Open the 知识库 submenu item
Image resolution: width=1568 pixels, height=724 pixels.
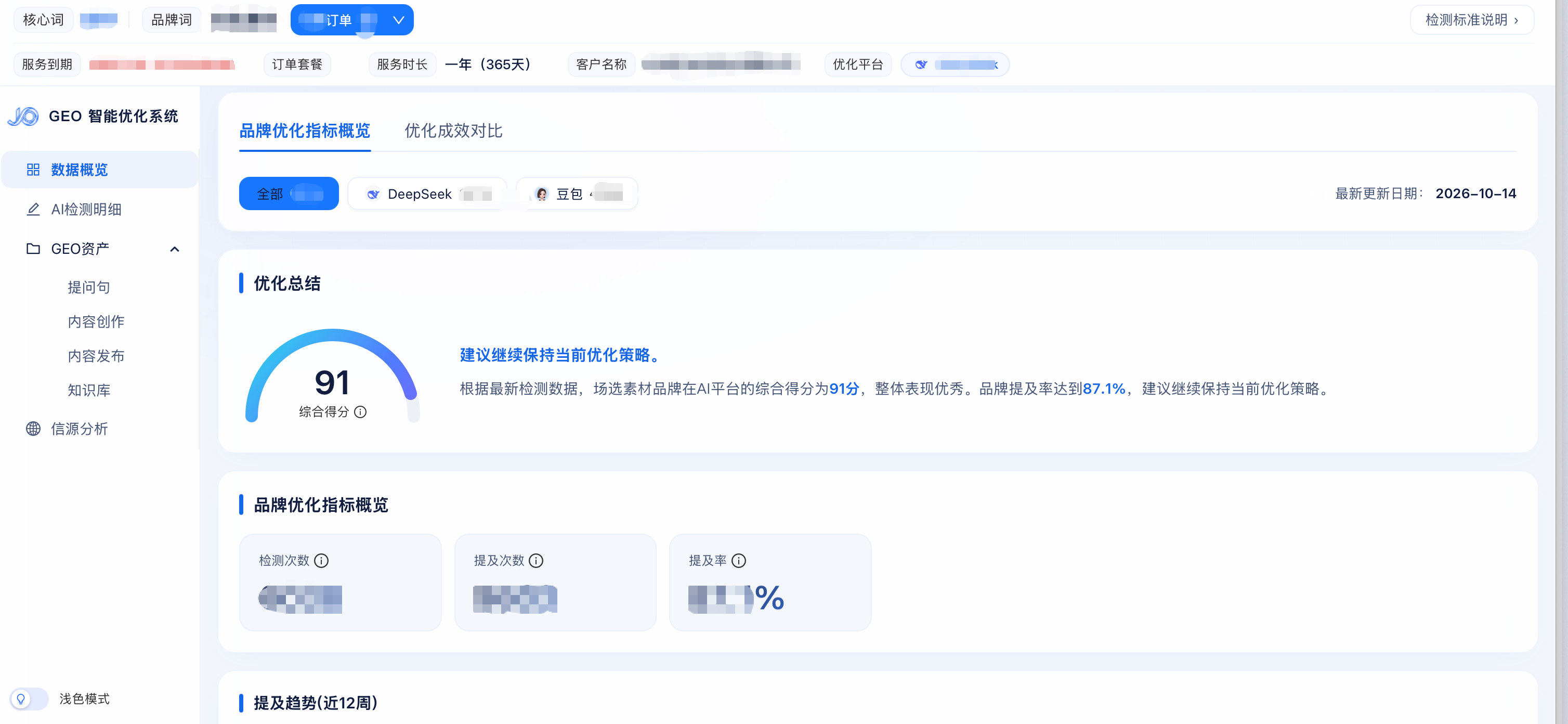click(x=89, y=390)
